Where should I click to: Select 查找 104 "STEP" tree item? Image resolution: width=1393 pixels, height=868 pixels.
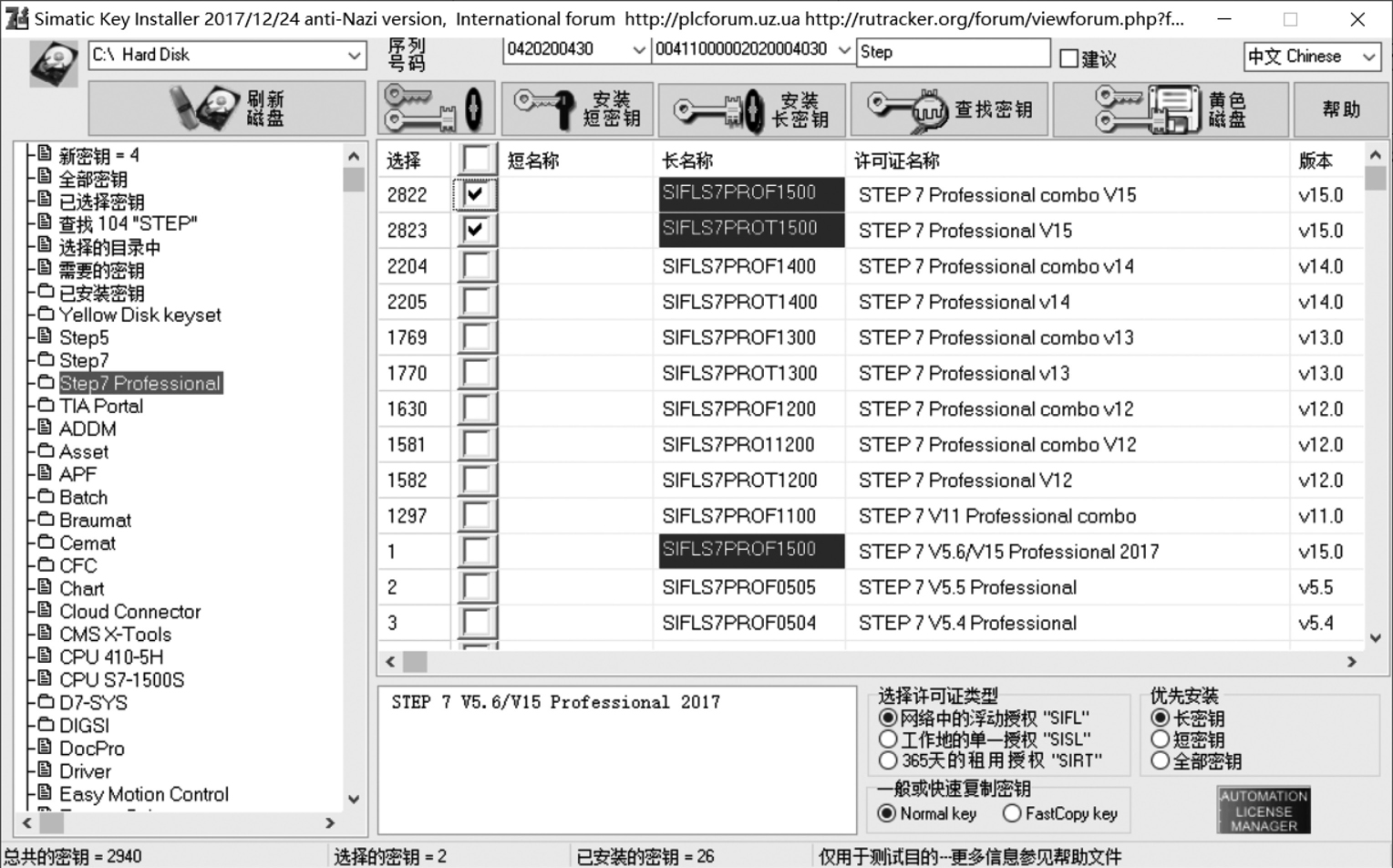[x=128, y=223]
